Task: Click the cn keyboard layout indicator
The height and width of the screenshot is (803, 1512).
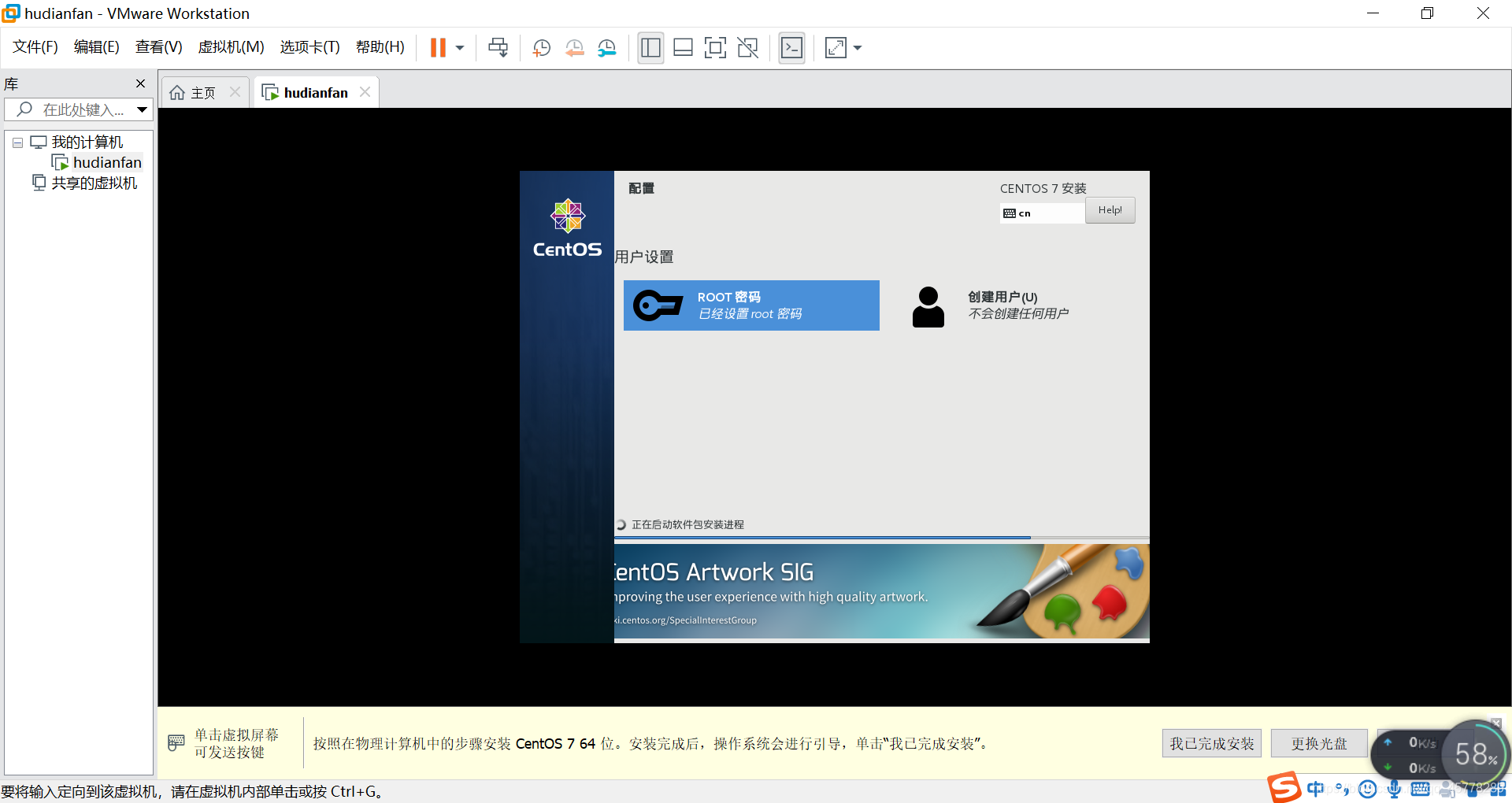Action: [x=1042, y=213]
